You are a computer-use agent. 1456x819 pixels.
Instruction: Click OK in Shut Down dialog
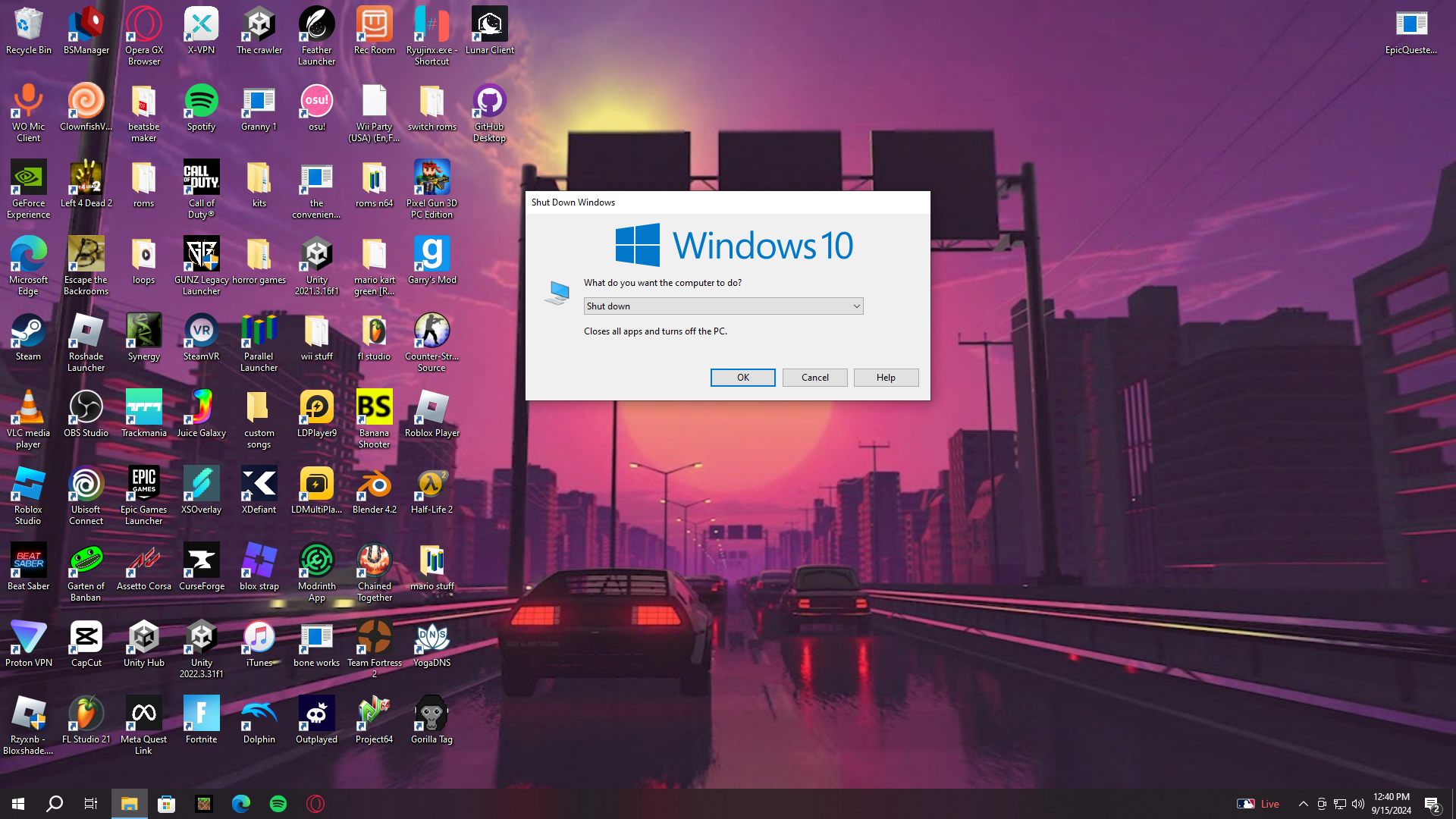tap(742, 378)
